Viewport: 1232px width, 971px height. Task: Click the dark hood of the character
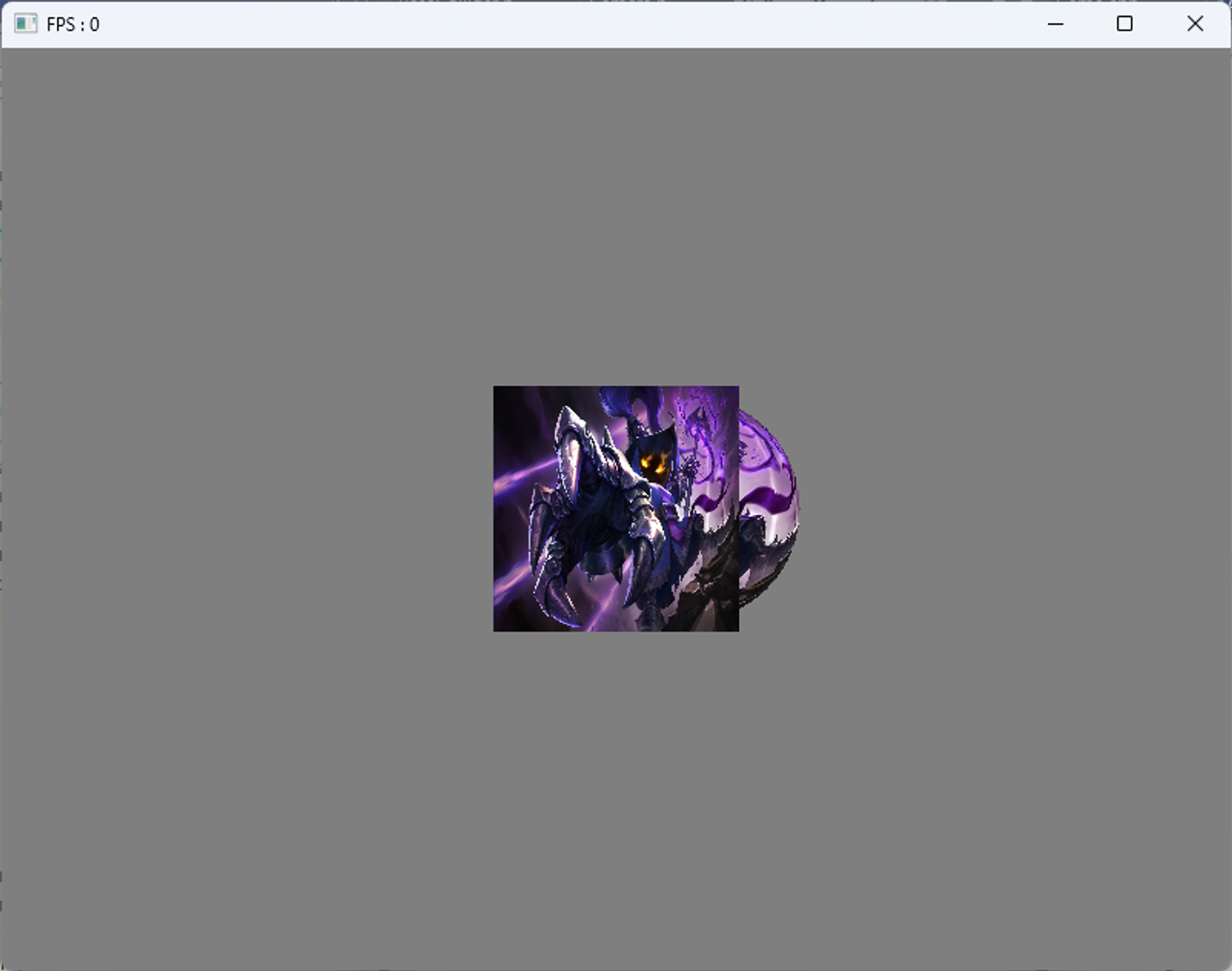point(653,441)
